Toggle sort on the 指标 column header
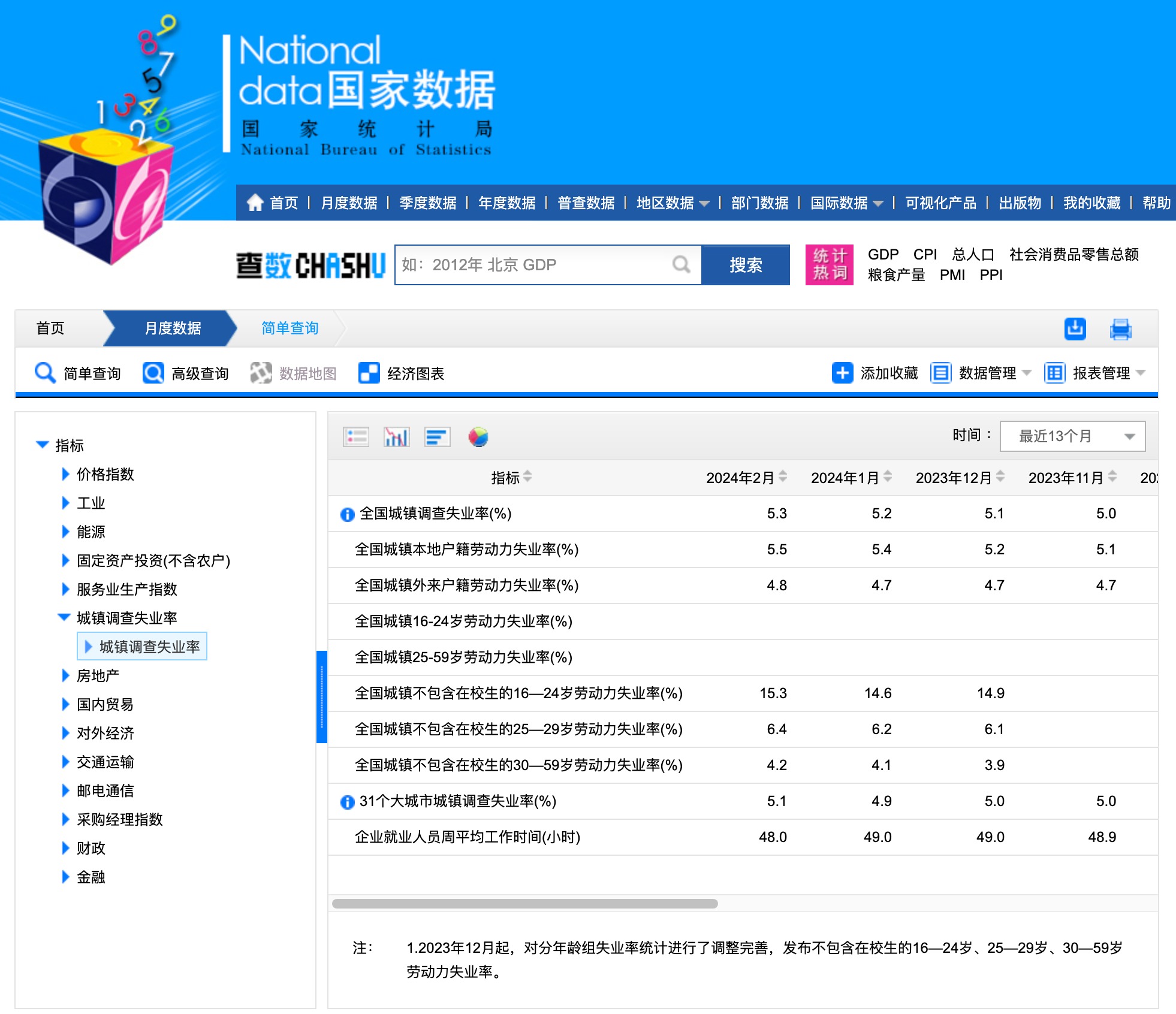The width and height of the screenshot is (1176, 1014). pos(527,477)
